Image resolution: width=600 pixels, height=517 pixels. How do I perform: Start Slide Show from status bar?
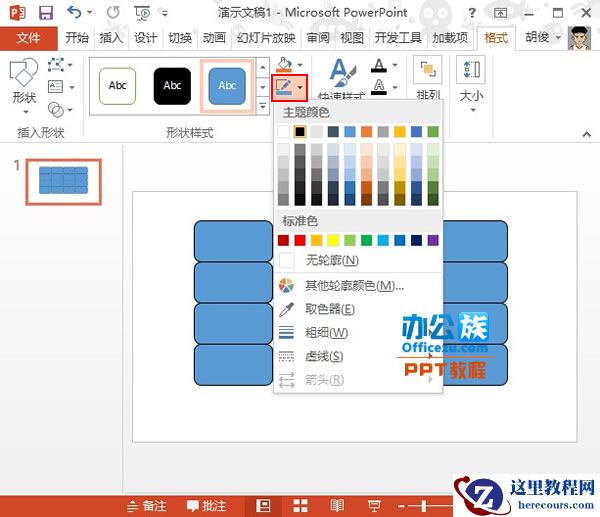point(374,506)
